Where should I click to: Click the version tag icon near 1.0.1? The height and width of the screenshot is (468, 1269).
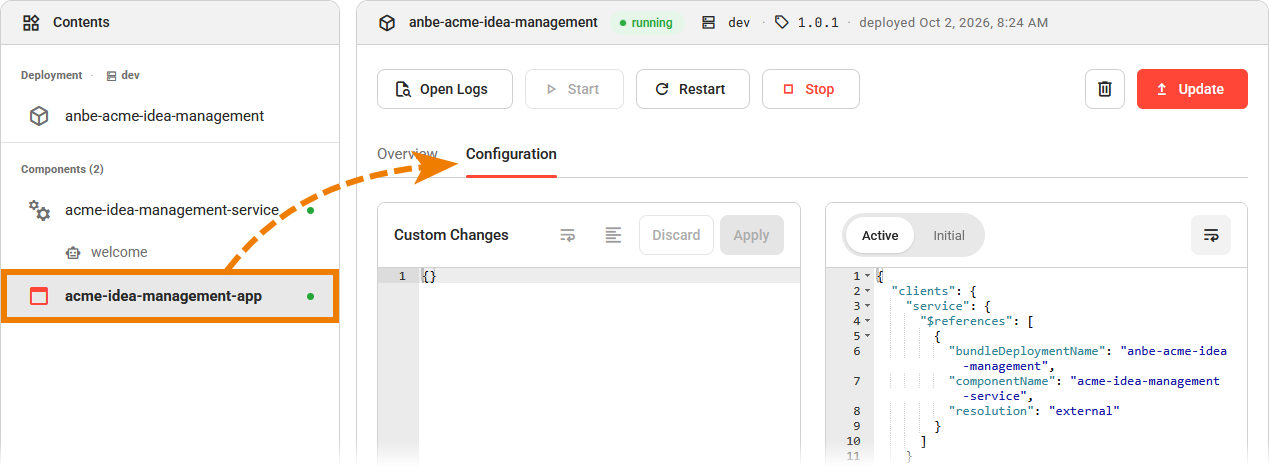point(782,22)
